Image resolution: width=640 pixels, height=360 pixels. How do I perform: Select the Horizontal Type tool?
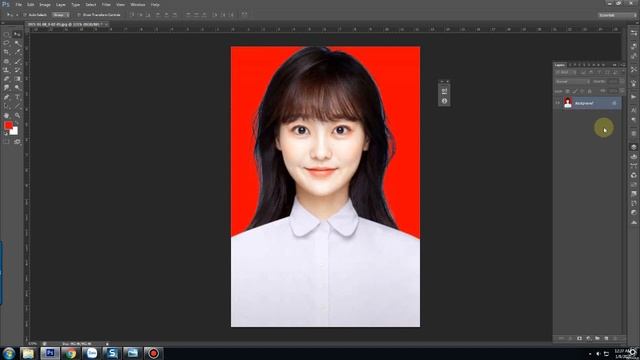17,97
